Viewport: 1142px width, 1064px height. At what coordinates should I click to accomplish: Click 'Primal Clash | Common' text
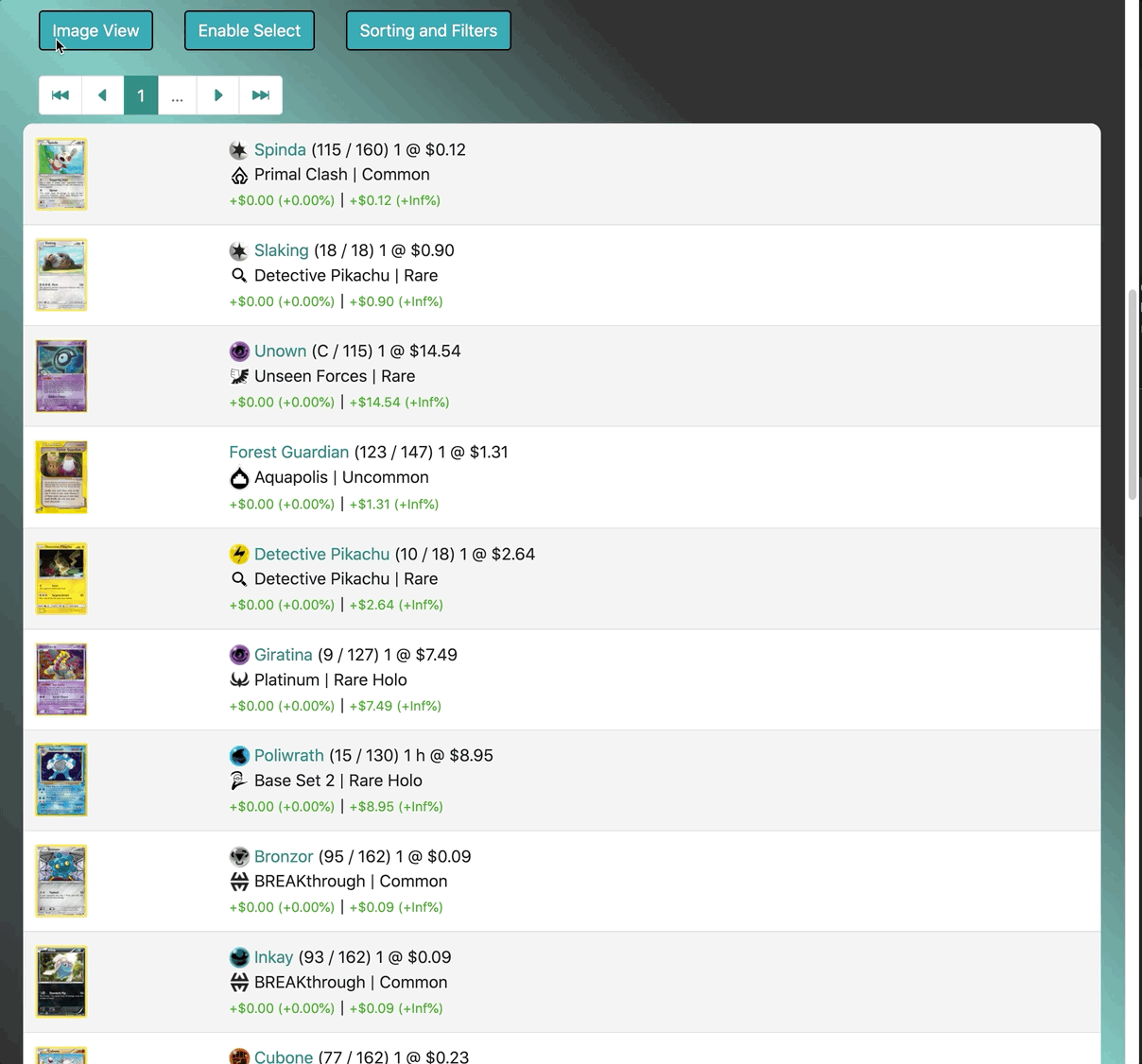(342, 174)
